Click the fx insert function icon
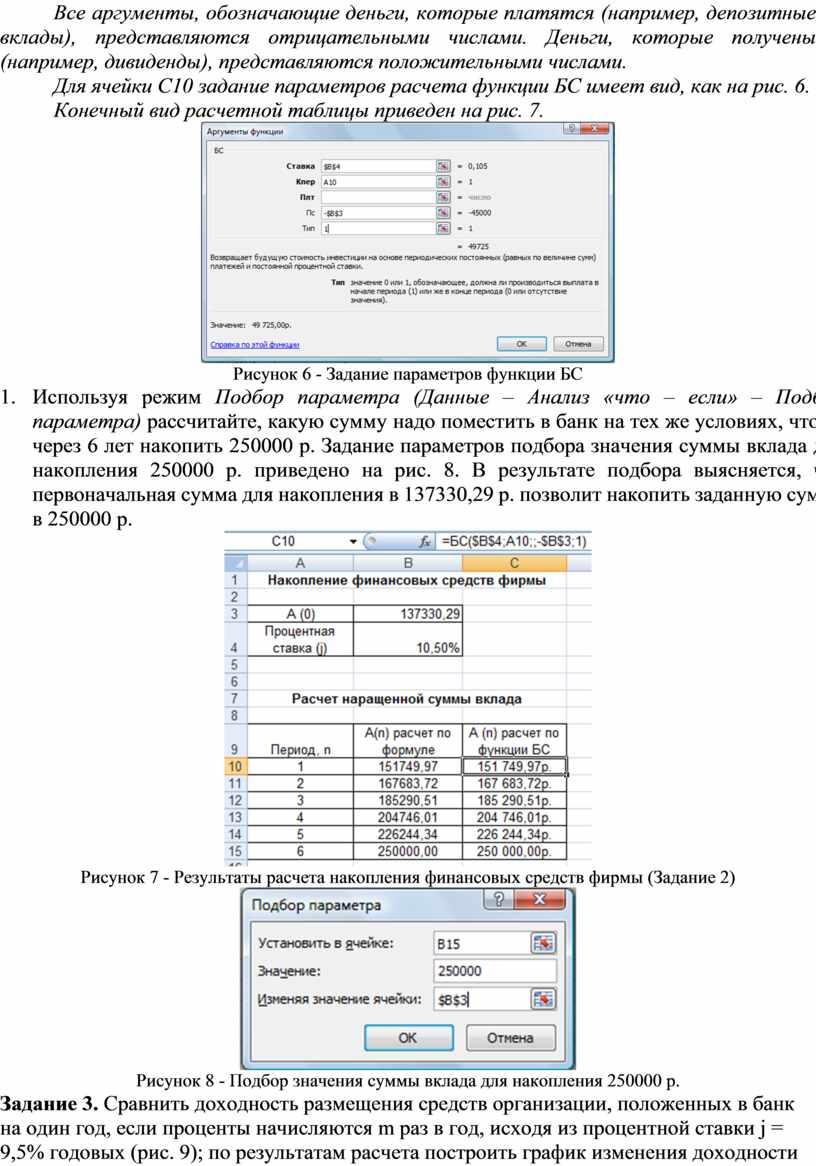Viewport: 816px width, 1166px height. pos(425,541)
